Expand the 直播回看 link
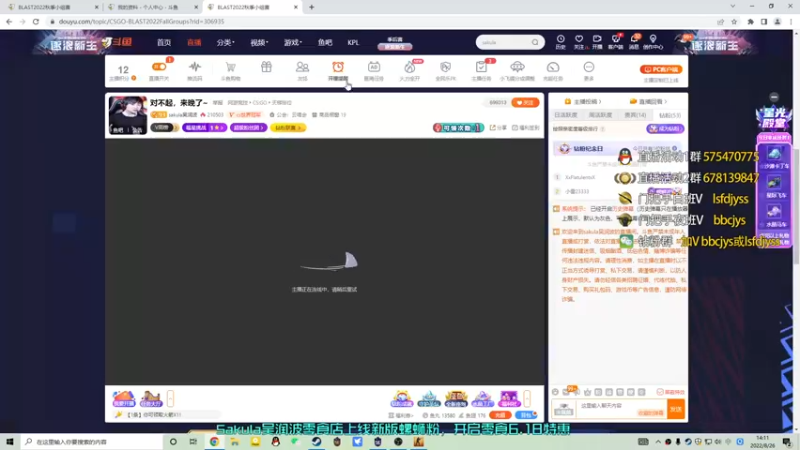This screenshot has height=450, width=800. [648, 102]
